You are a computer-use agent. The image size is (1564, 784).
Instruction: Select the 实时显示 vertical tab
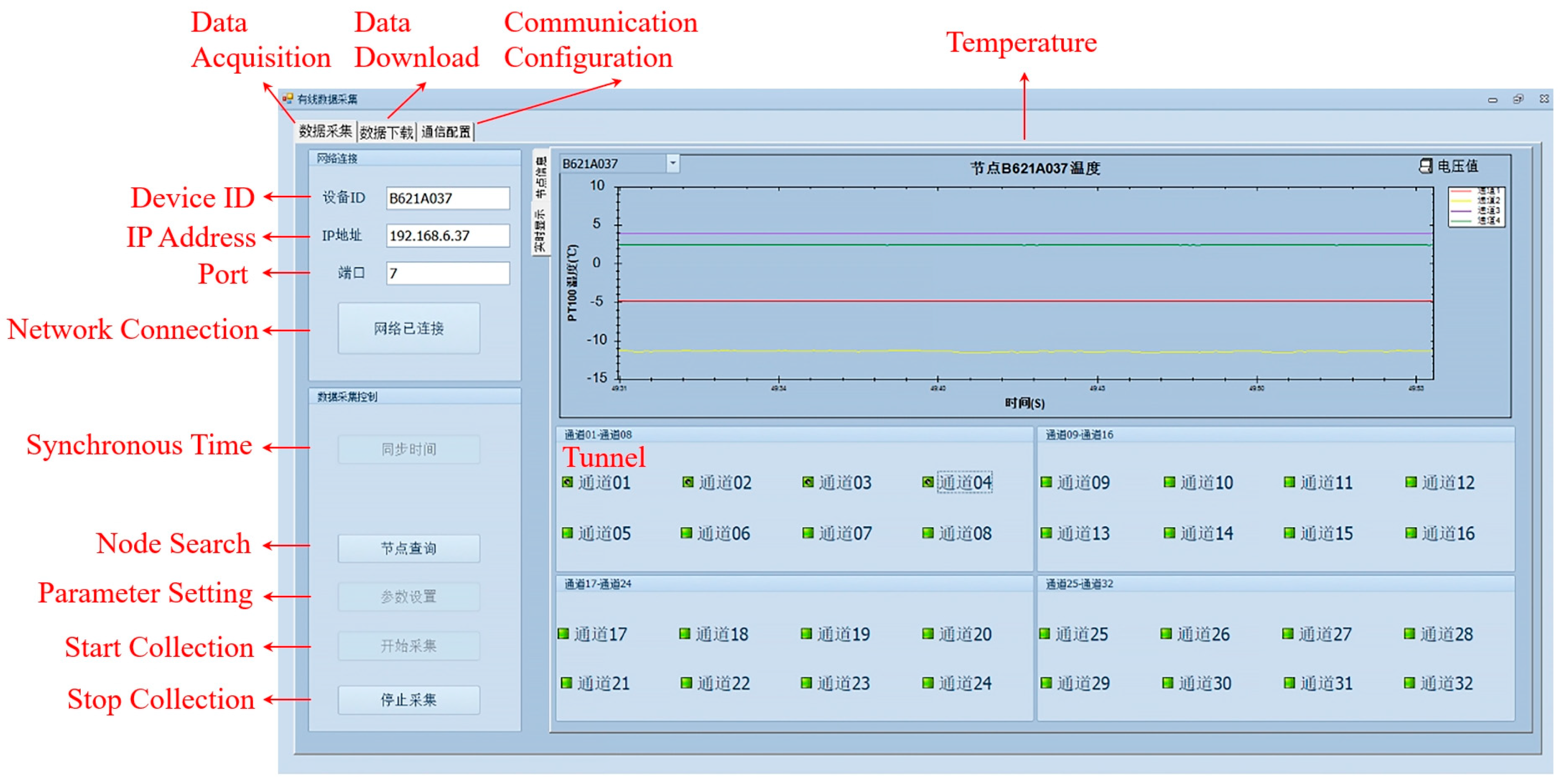point(541,231)
